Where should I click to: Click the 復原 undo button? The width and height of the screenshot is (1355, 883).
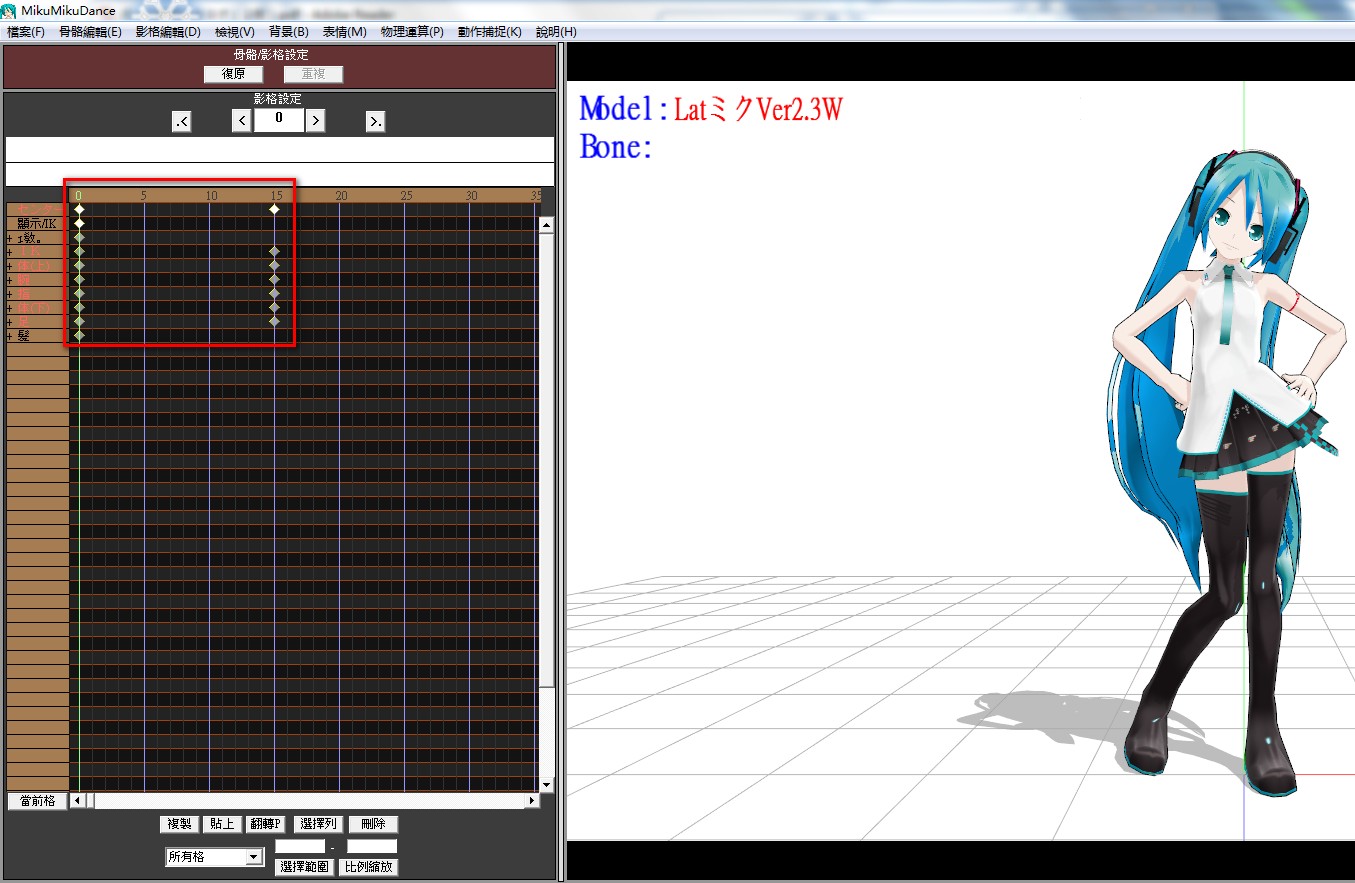tap(233, 74)
